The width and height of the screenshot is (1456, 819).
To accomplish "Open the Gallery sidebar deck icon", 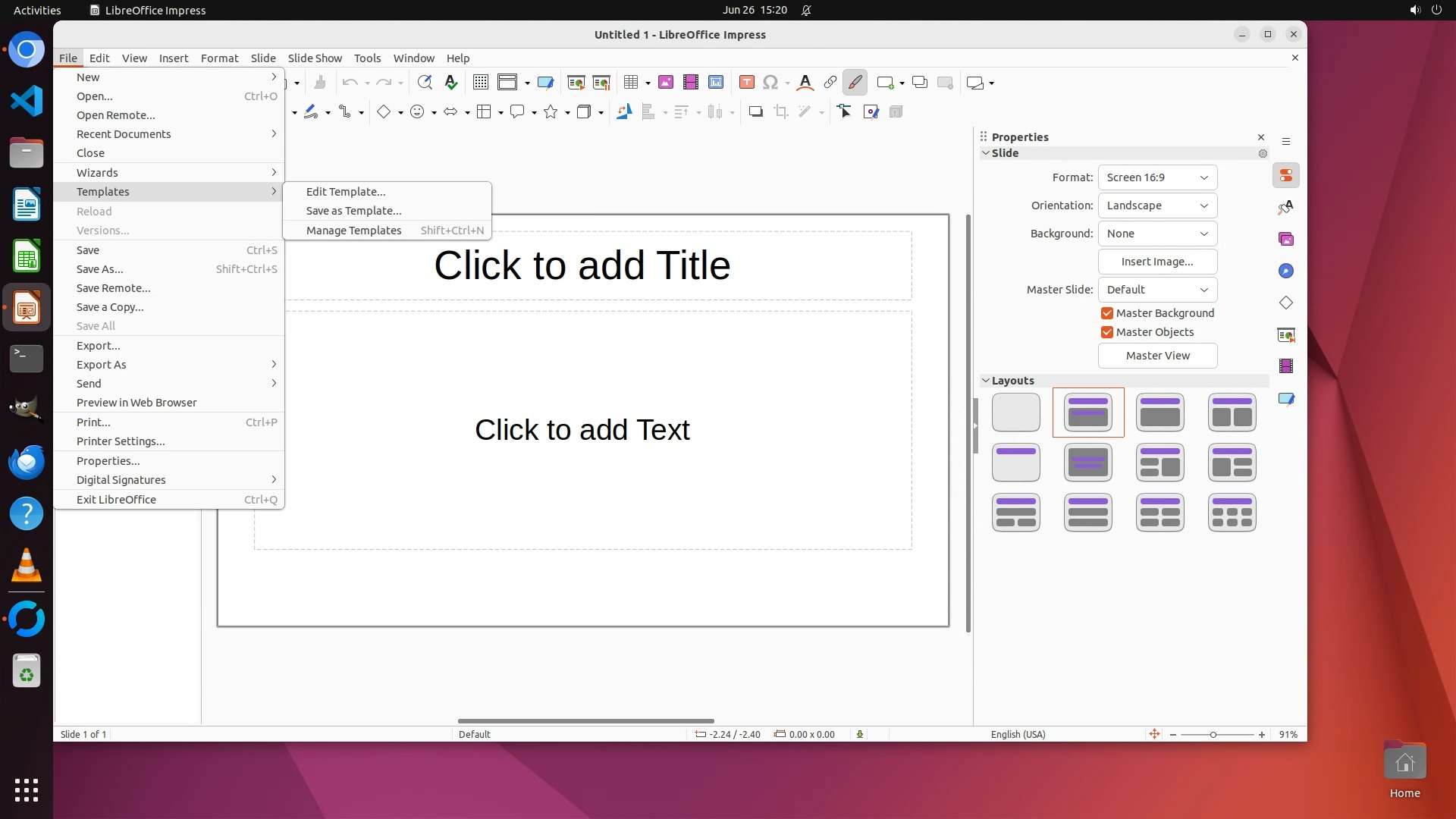I will (x=1286, y=240).
